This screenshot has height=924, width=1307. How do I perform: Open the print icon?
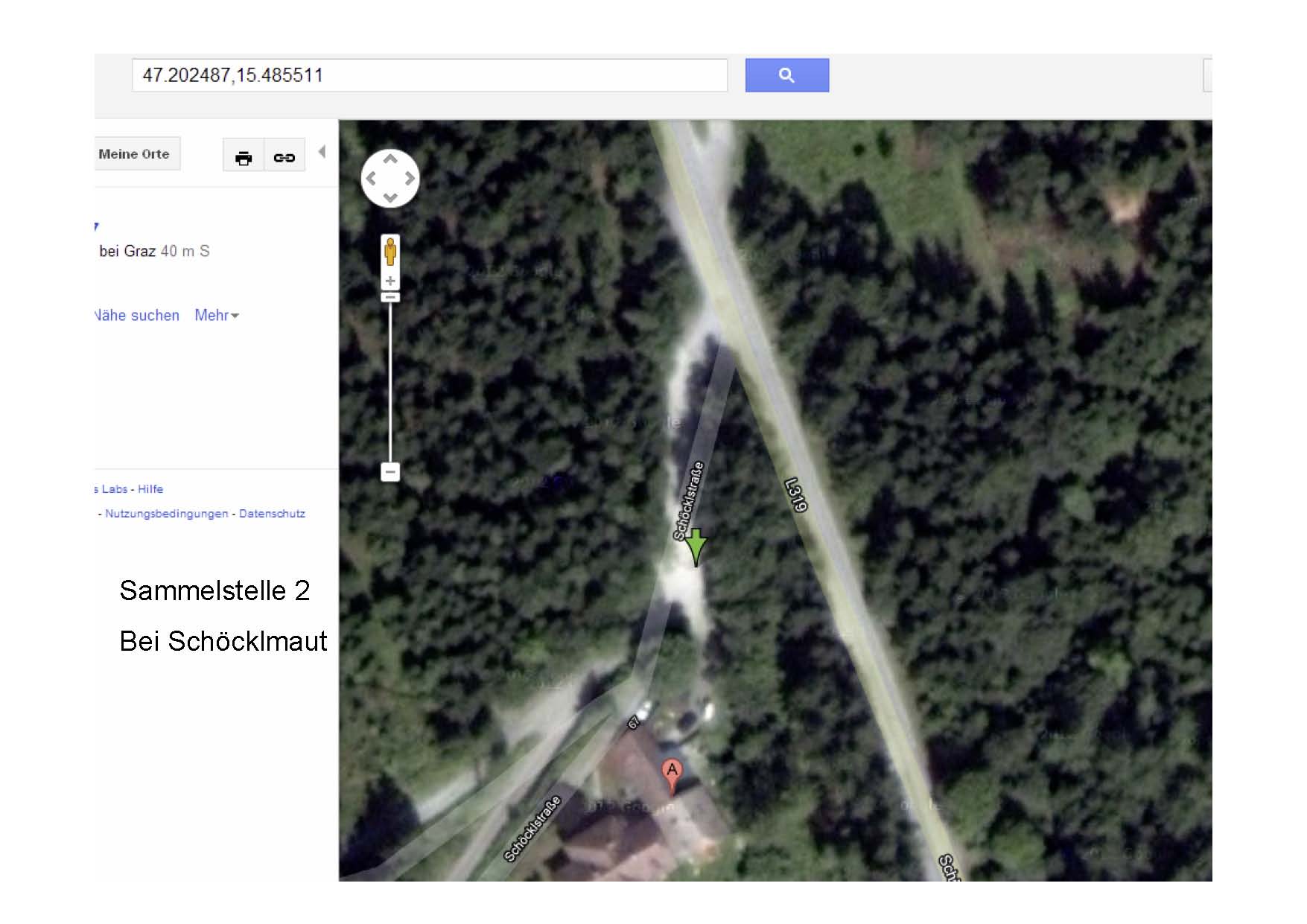(244, 157)
